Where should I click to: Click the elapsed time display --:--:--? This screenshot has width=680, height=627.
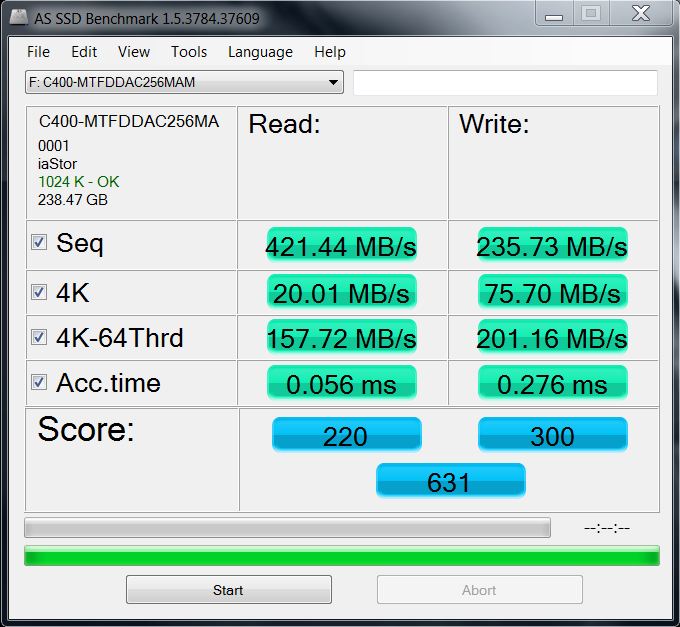pos(607,528)
